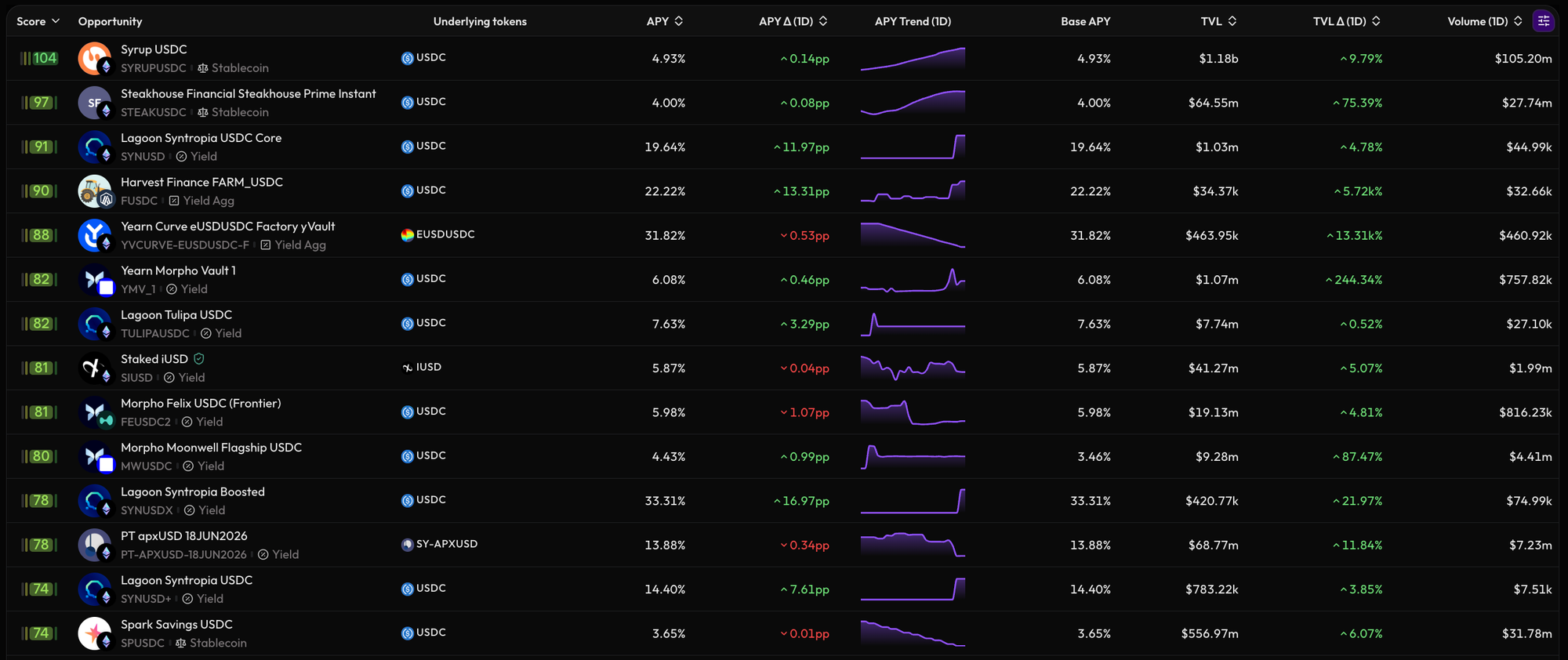The image size is (1568, 660).
Task: Click the Yearn Curve eUSDUSDC vault logo
Action: click(95, 236)
